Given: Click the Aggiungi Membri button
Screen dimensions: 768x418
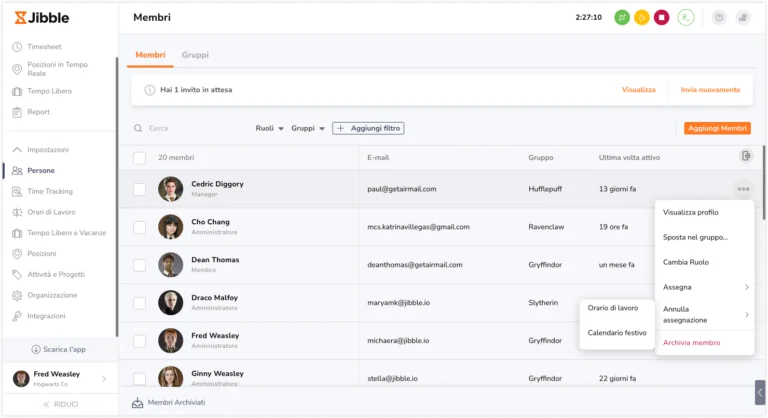Looking at the screenshot, I should click(x=717, y=128).
